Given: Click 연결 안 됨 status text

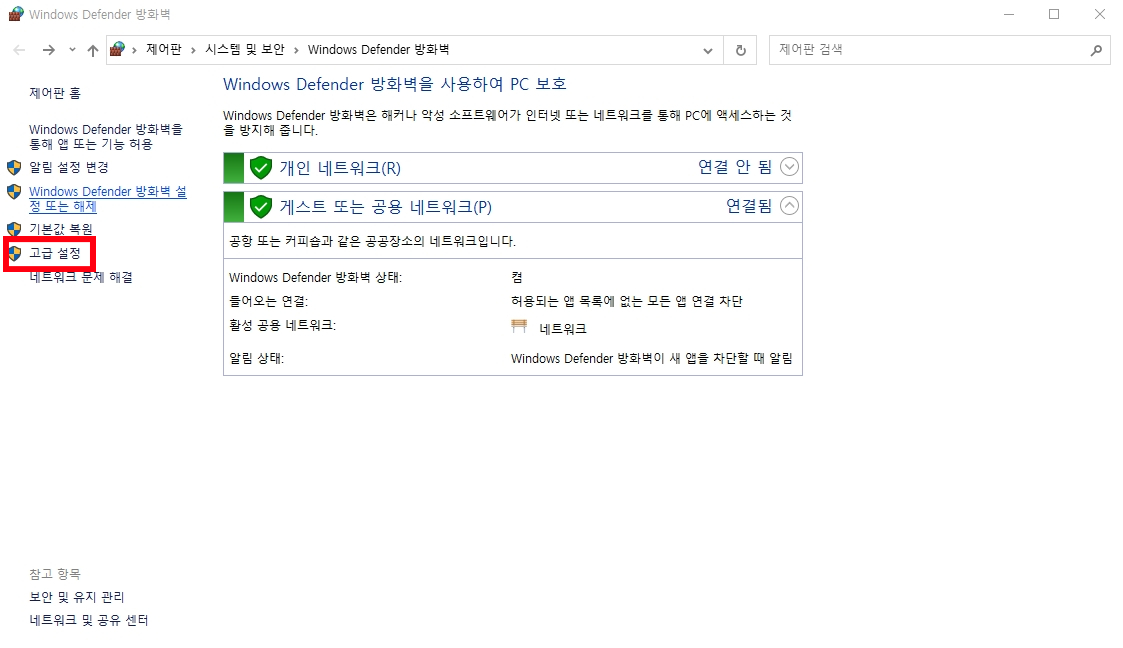Looking at the screenshot, I should [x=735, y=167].
